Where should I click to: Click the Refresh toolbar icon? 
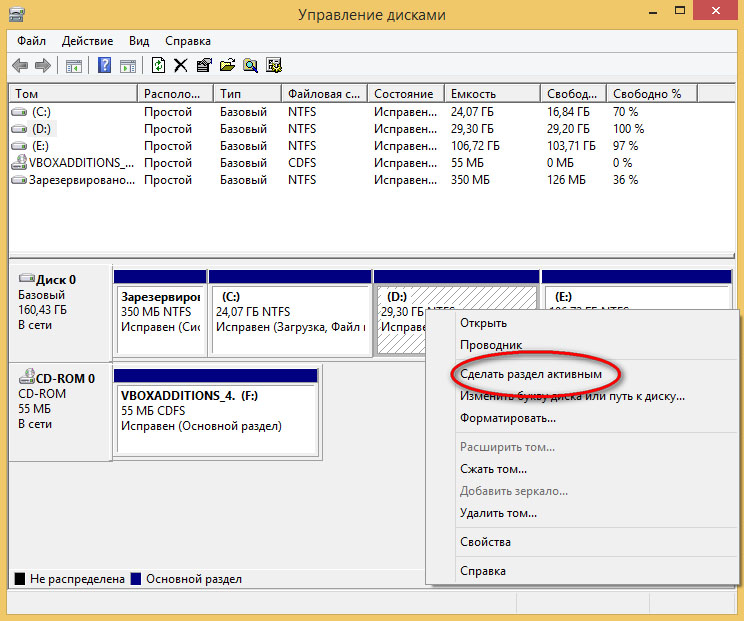pyautogui.click(x=158, y=66)
